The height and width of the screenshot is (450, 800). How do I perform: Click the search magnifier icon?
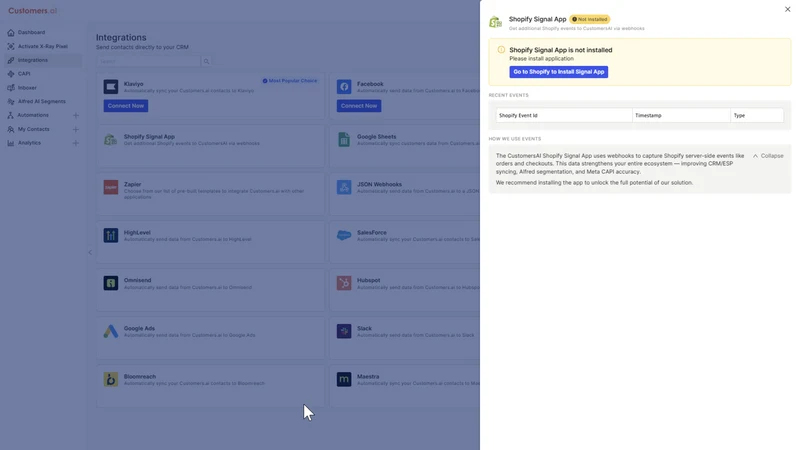click(x=207, y=61)
